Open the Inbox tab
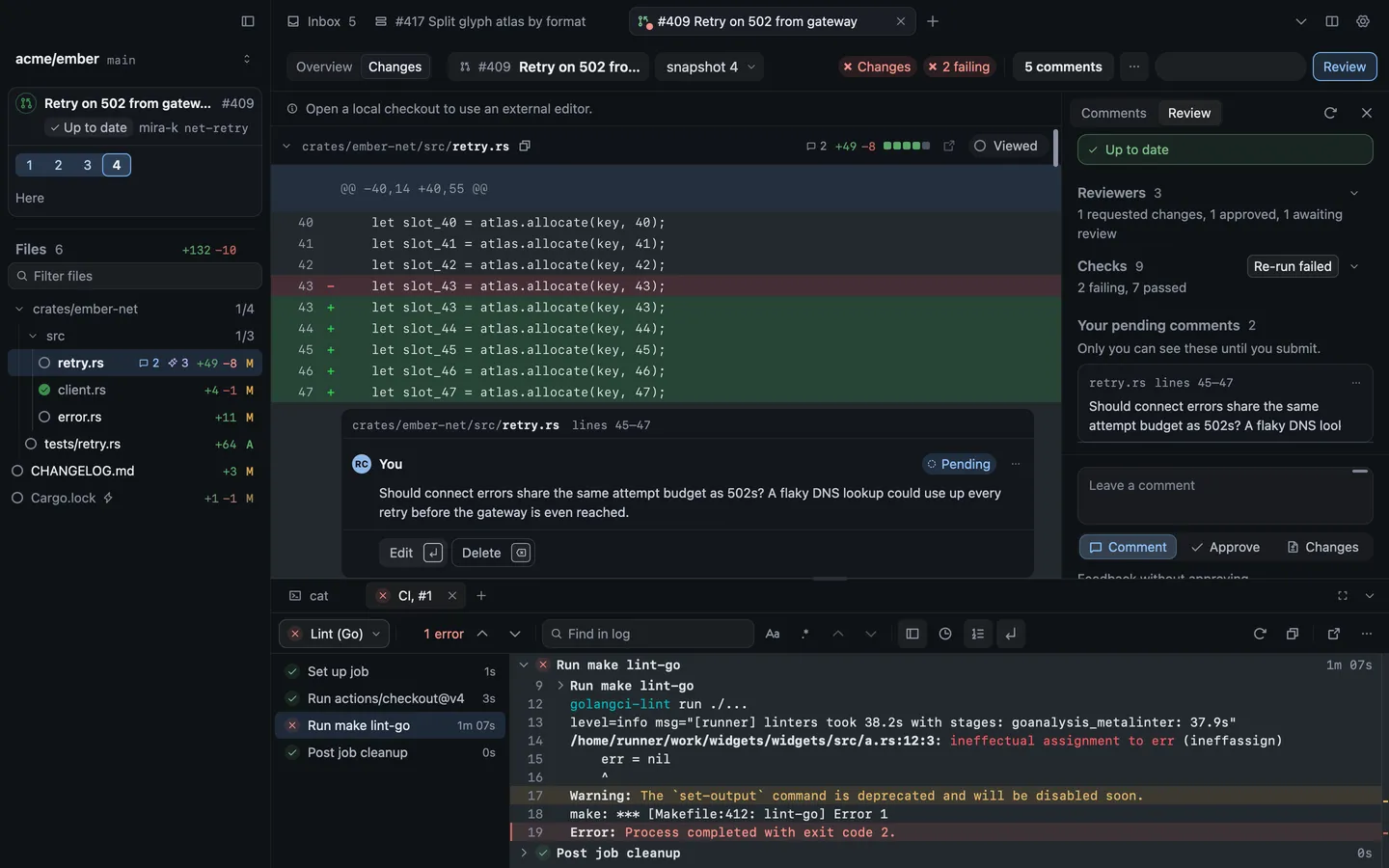Viewport: 1389px width, 868px height. coord(321,21)
